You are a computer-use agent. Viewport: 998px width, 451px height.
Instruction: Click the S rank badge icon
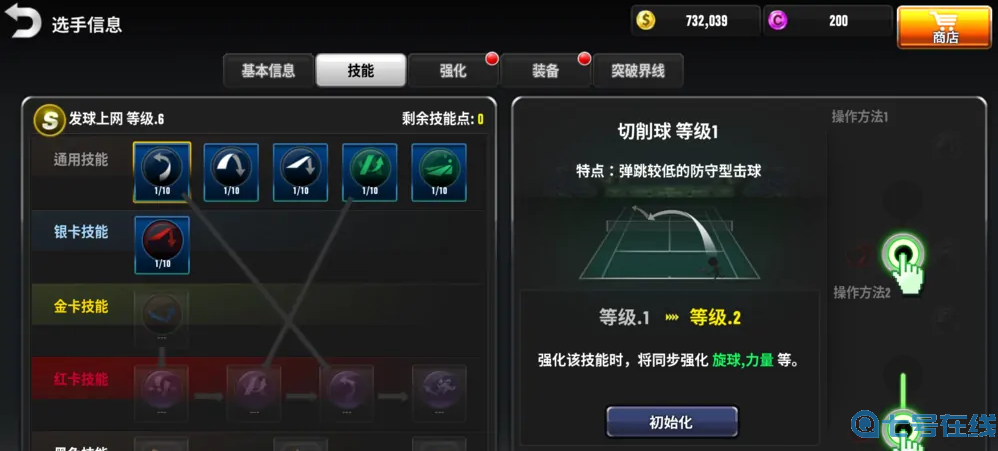pos(50,120)
